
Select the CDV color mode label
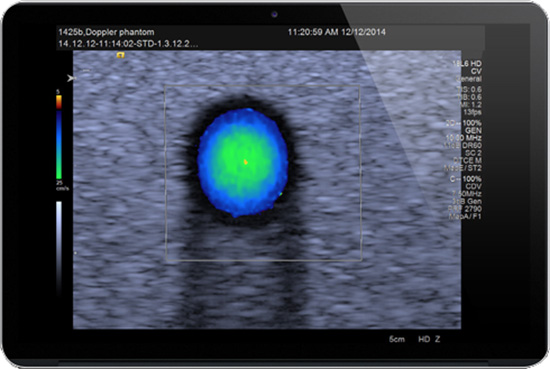coord(473,186)
